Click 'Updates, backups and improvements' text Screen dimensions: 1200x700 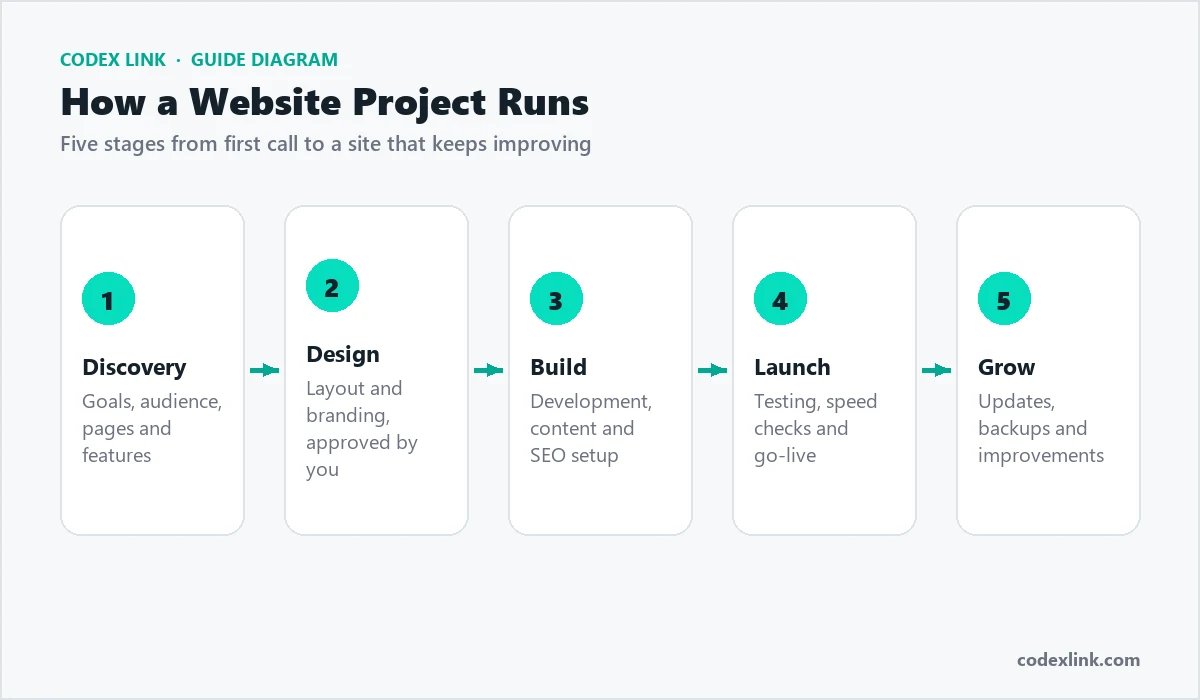coord(1041,428)
